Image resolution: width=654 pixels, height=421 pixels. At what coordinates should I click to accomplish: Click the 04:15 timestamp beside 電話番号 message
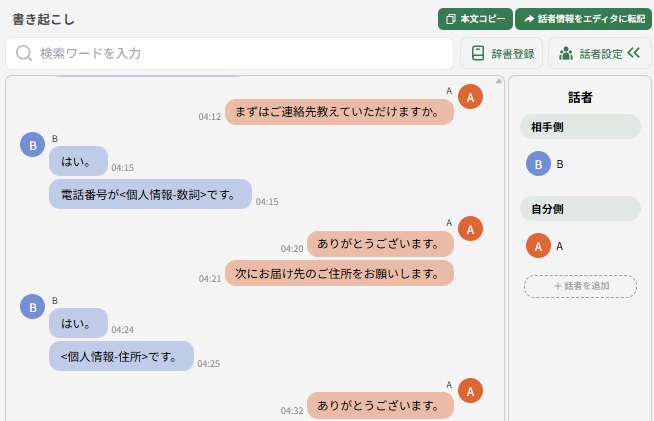tap(267, 202)
